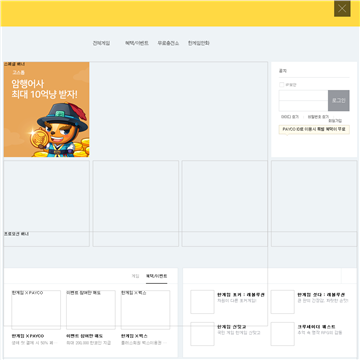Open the 회원가입 link
The width and height of the screenshot is (360, 360).
pyautogui.click(x=335, y=121)
